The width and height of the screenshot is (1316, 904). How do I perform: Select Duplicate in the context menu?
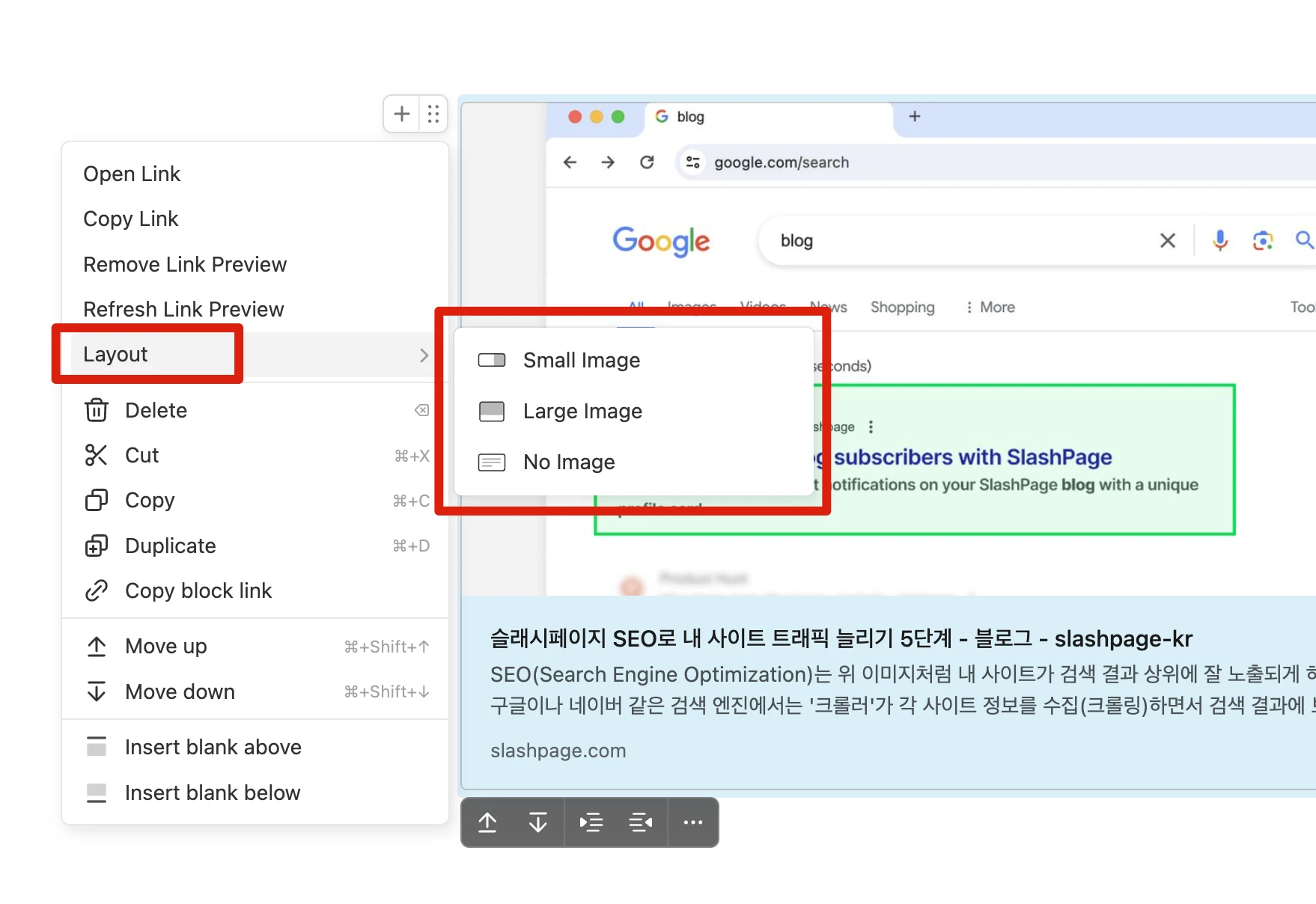[x=170, y=546]
